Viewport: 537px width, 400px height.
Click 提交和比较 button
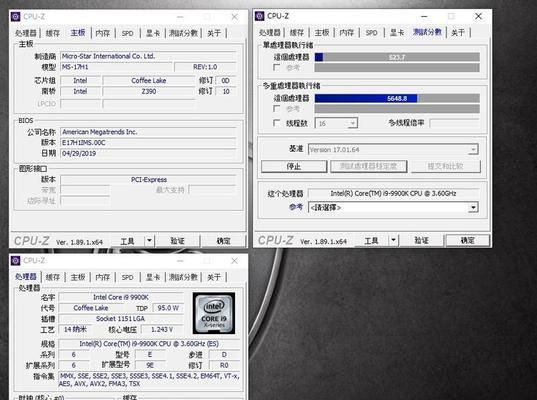coord(446,166)
